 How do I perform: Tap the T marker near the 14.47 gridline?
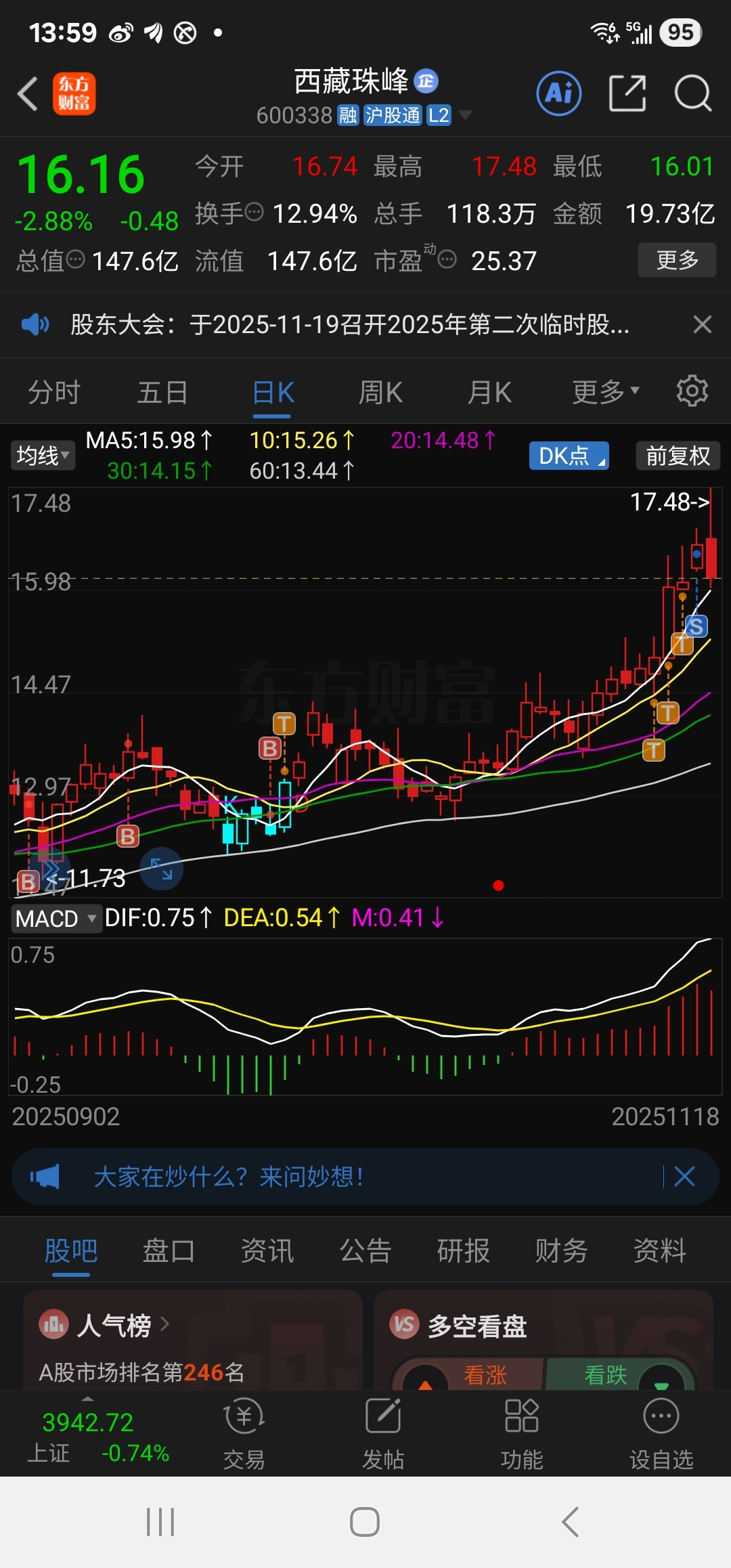pyautogui.click(x=667, y=712)
